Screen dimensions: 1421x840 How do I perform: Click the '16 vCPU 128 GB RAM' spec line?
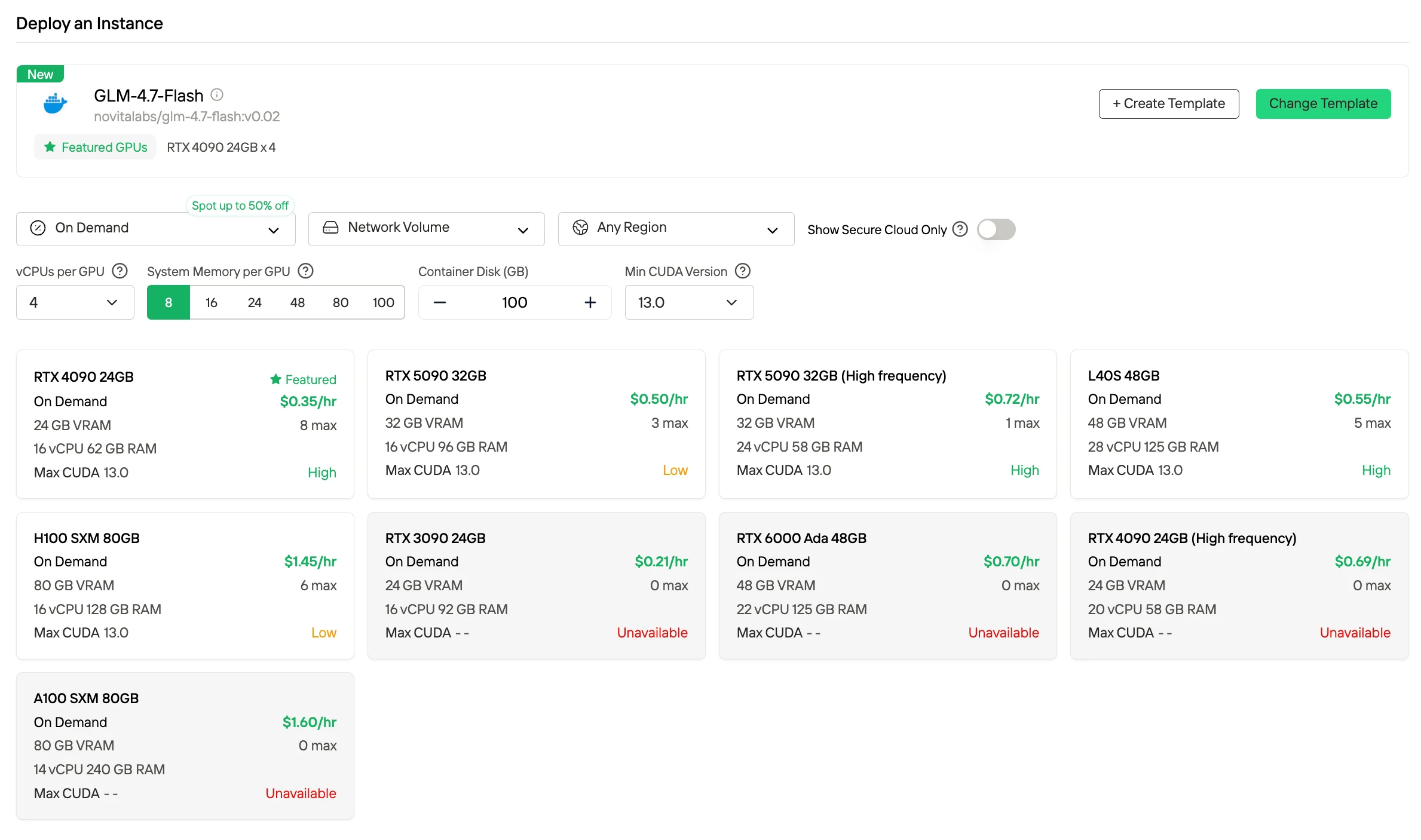coord(97,609)
